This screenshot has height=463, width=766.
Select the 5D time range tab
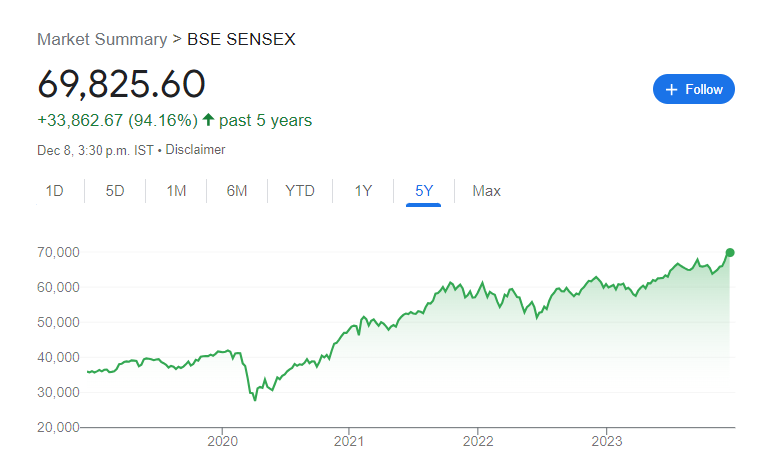(x=115, y=190)
